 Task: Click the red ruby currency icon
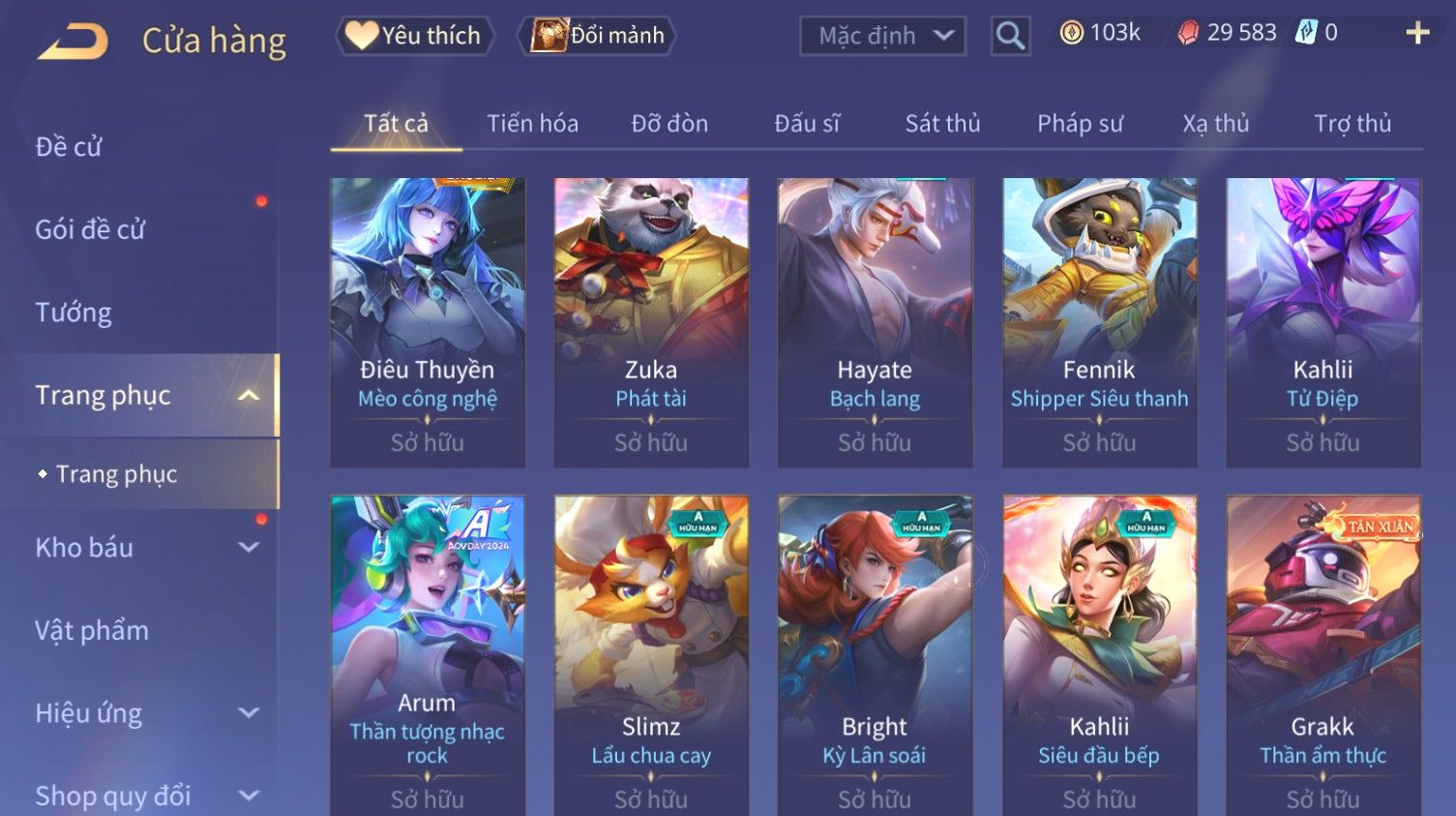pyautogui.click(x=1188, y=34)
